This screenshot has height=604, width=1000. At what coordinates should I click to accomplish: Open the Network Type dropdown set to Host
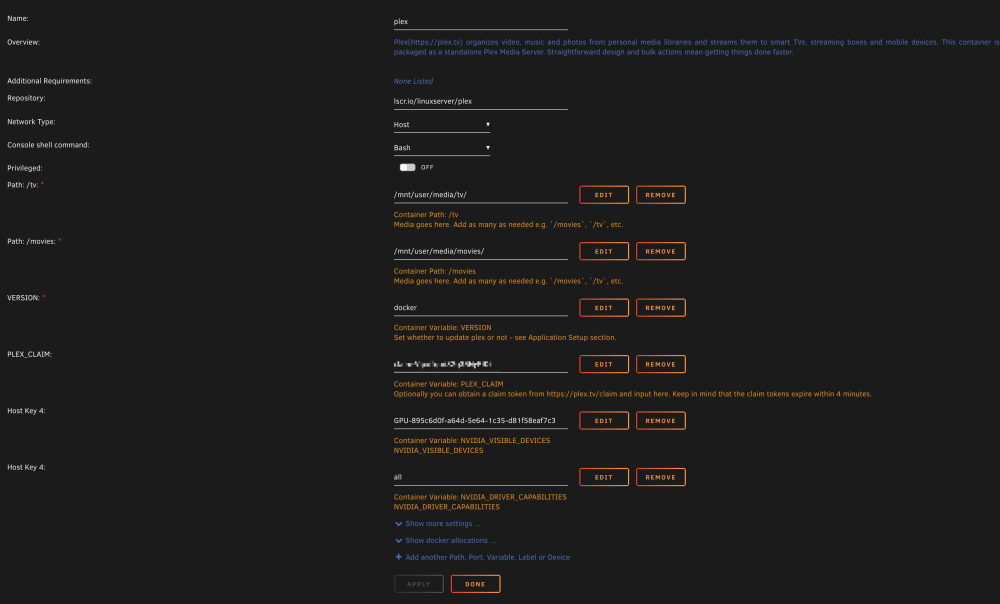tap(441, 124)
